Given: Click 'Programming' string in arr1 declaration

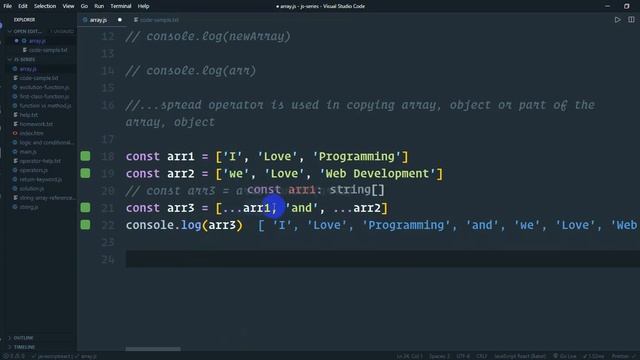Looking at the screenshot, I should [357, 156].
